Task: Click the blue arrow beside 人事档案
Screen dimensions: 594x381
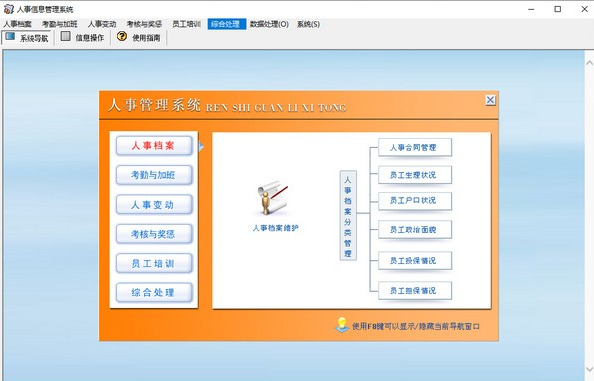Action: [x=201, y=146]
